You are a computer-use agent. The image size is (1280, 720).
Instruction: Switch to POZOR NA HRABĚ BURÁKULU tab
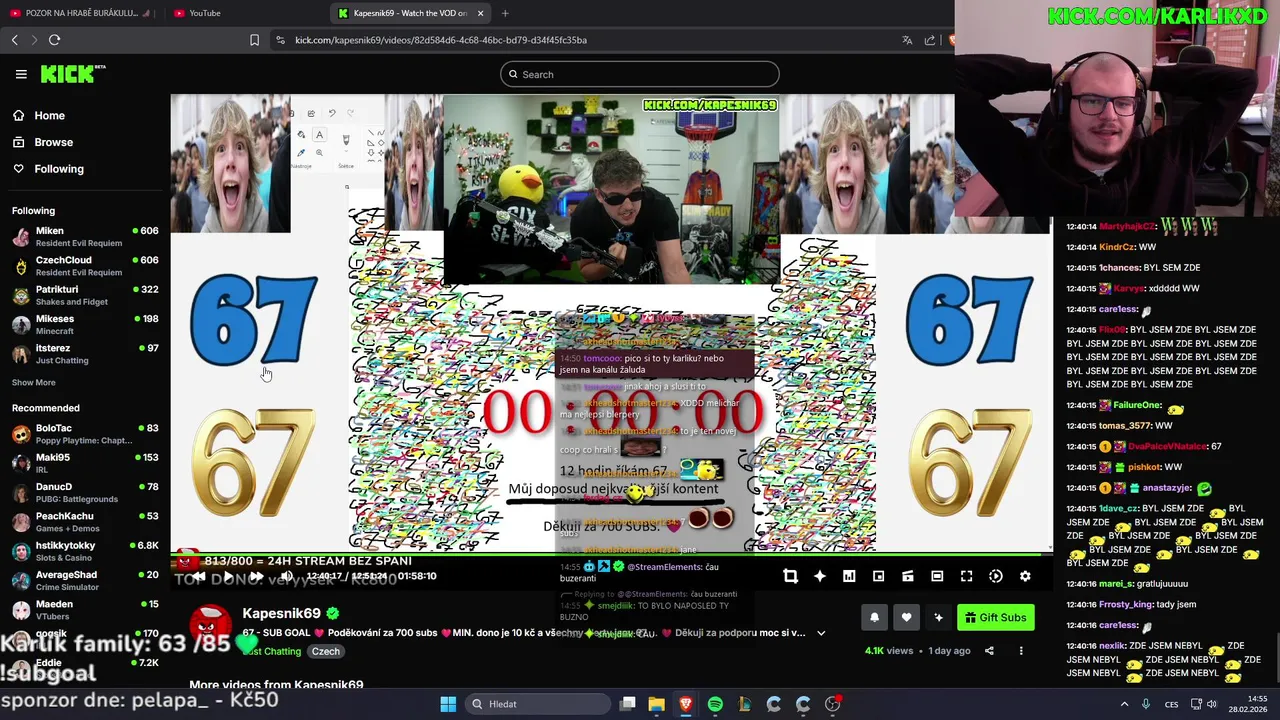pos(84,13)
